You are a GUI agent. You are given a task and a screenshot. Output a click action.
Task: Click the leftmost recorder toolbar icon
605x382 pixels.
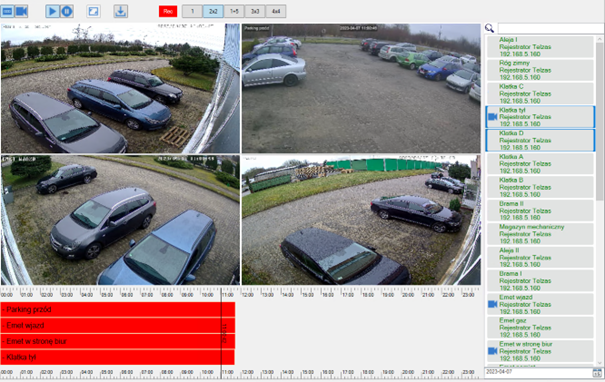coord(7,11)
